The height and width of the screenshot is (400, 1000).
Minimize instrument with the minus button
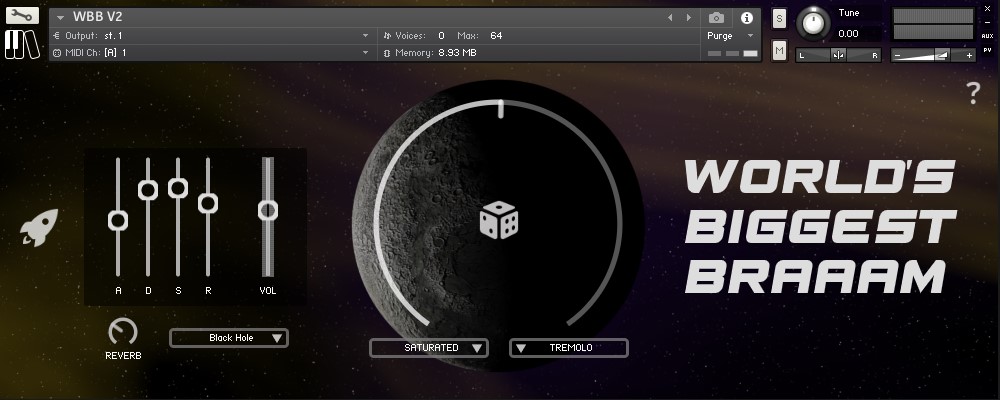pyautogui.click(x=987, y=22)
